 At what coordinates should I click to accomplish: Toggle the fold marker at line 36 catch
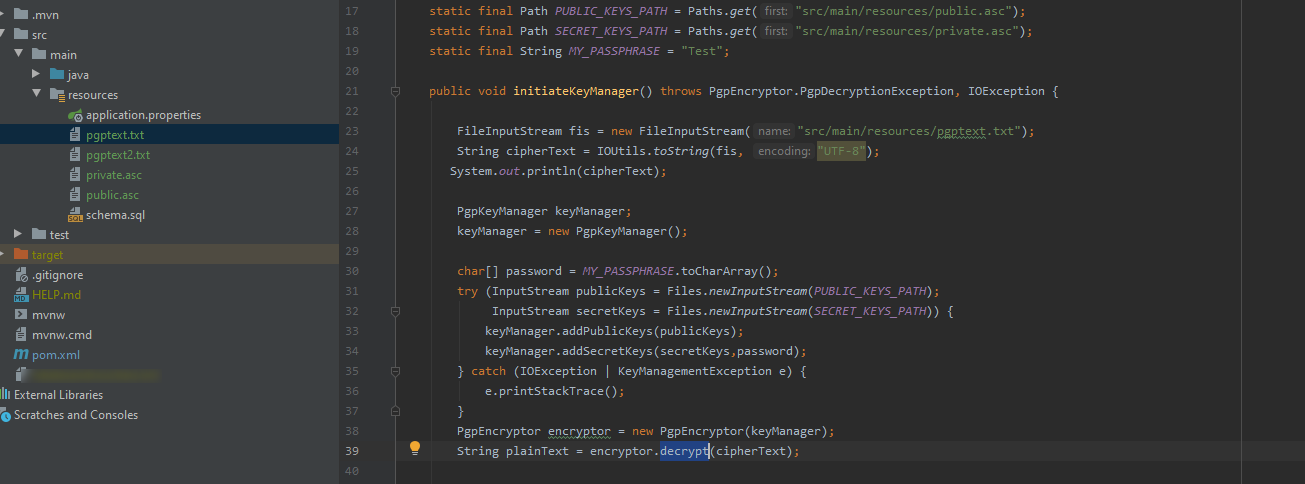pyautogui.click(x=396, y=371)
